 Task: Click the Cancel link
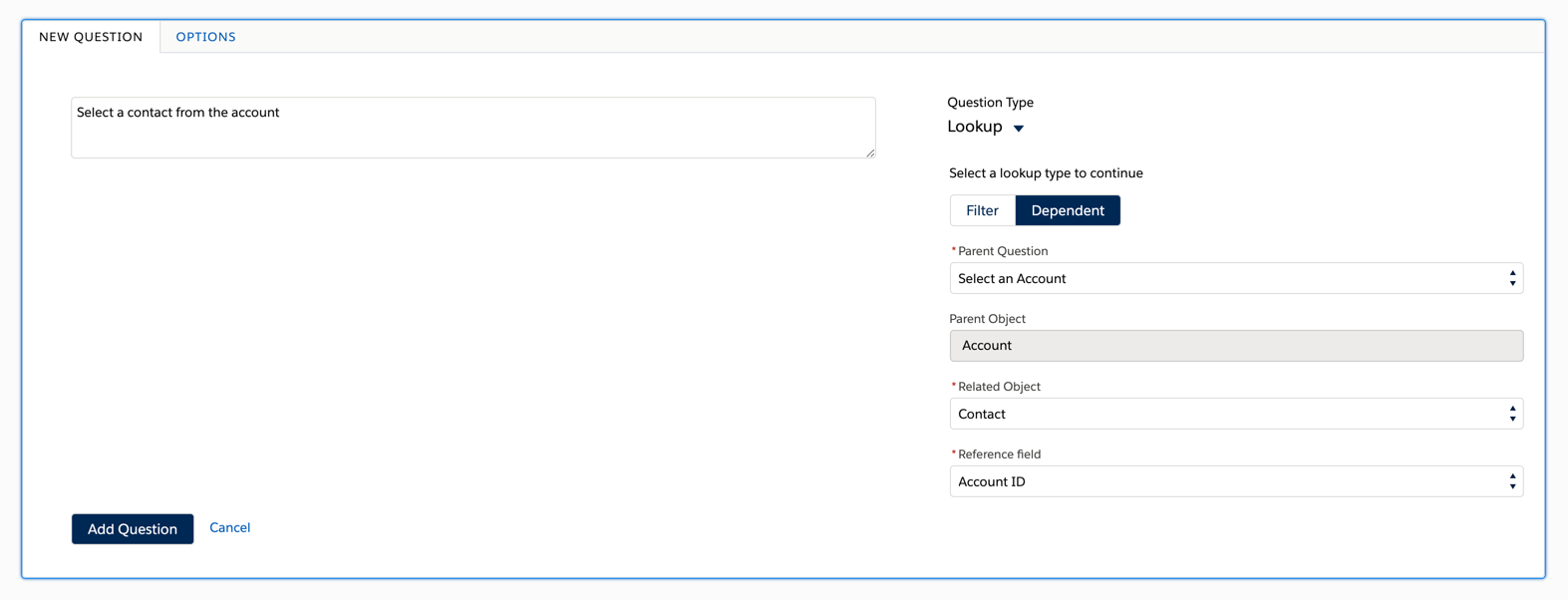[x=229, y=527]
